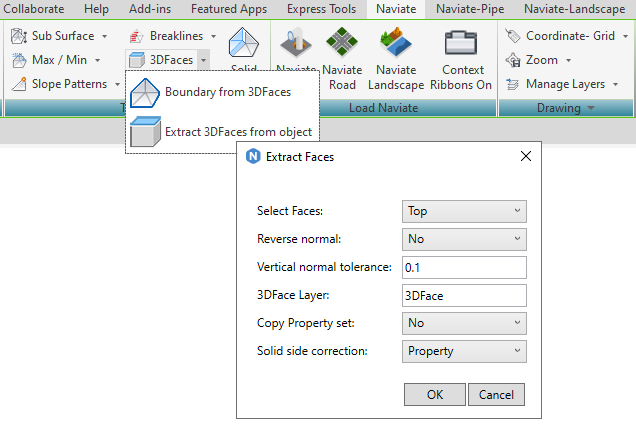Image resolution: width=636 pixels, height=424 pixels.
Task: Click the '3DFace Layer:' label
Action: coord(293,295)
